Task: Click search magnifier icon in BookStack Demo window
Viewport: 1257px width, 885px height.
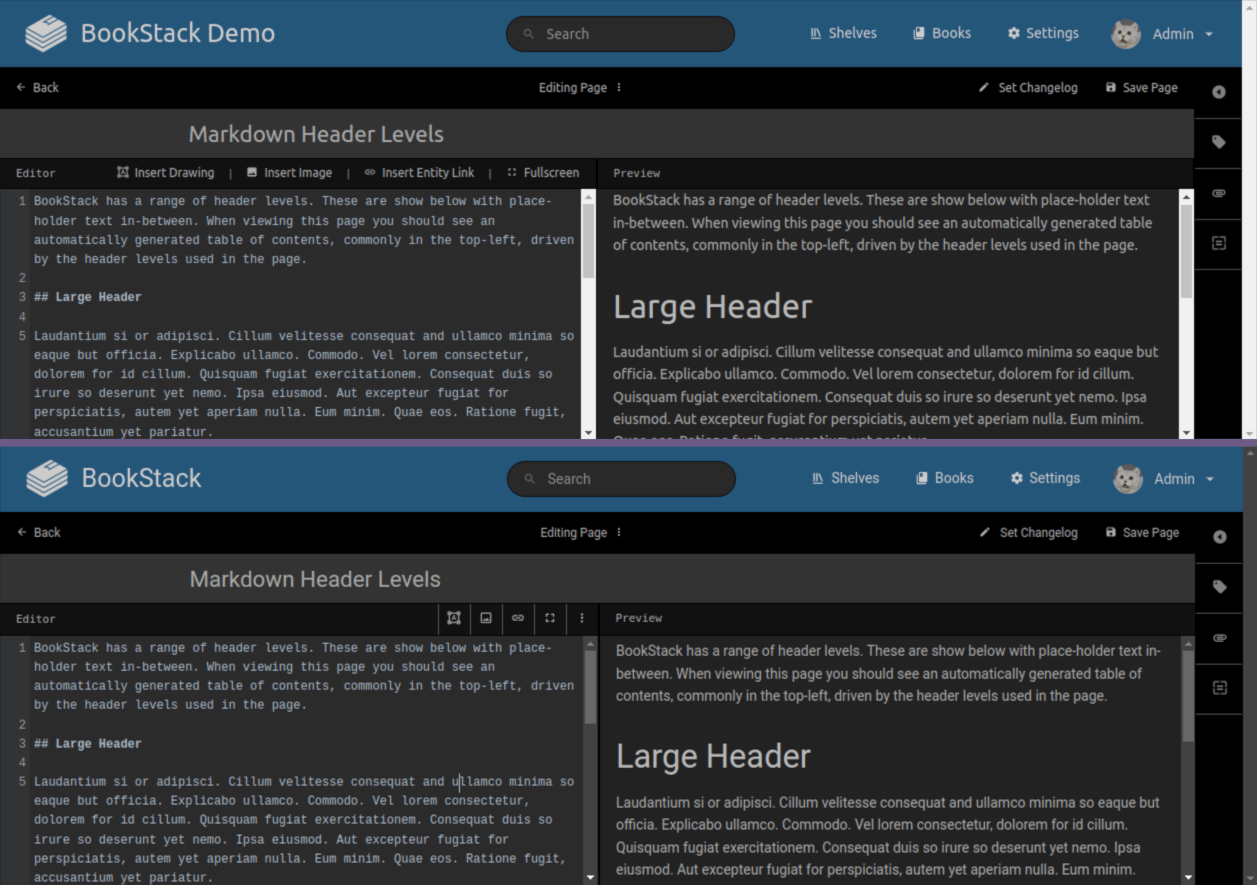Action: pyautogui.click(x=528, y=34)
